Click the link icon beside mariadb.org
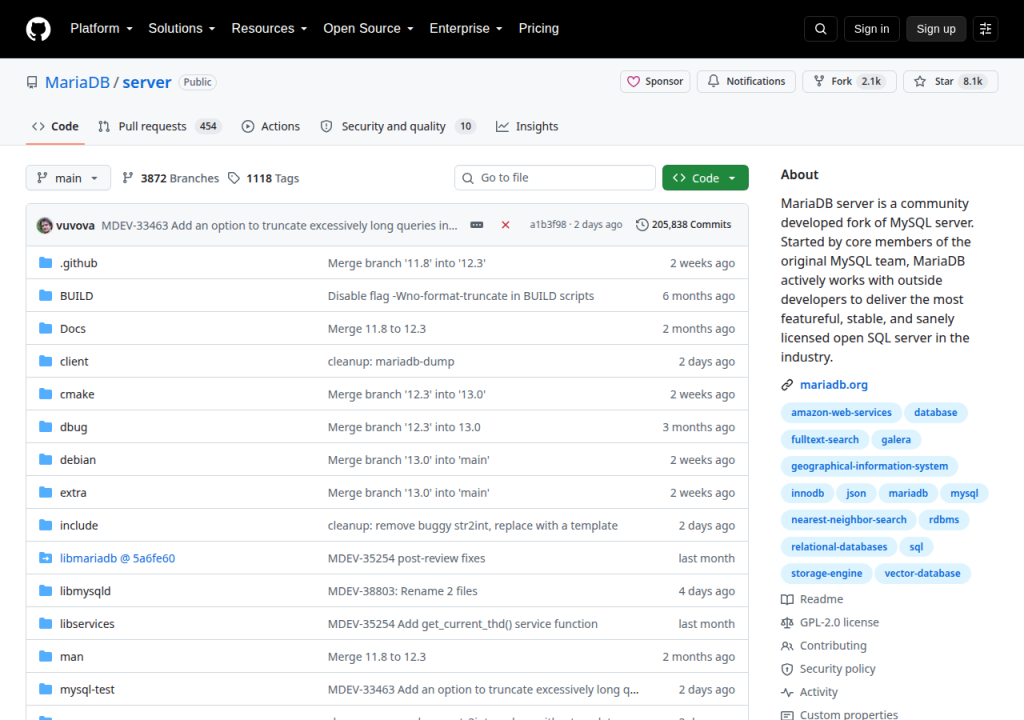Image resolution: width=1024 pixels, height=720 pixels. coord(787,385)
